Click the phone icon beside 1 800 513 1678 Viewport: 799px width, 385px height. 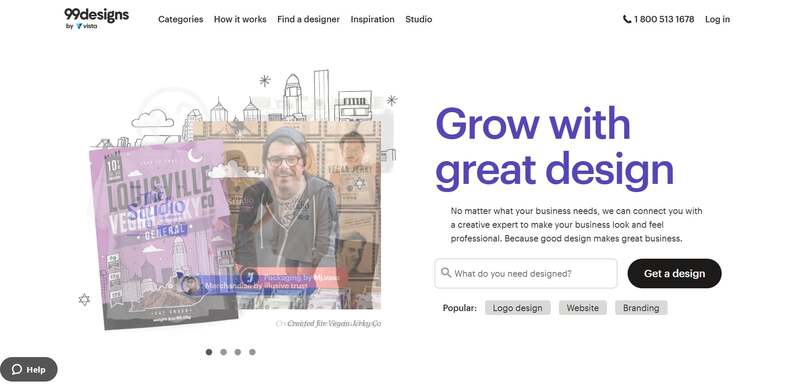[x=627, y=19]
